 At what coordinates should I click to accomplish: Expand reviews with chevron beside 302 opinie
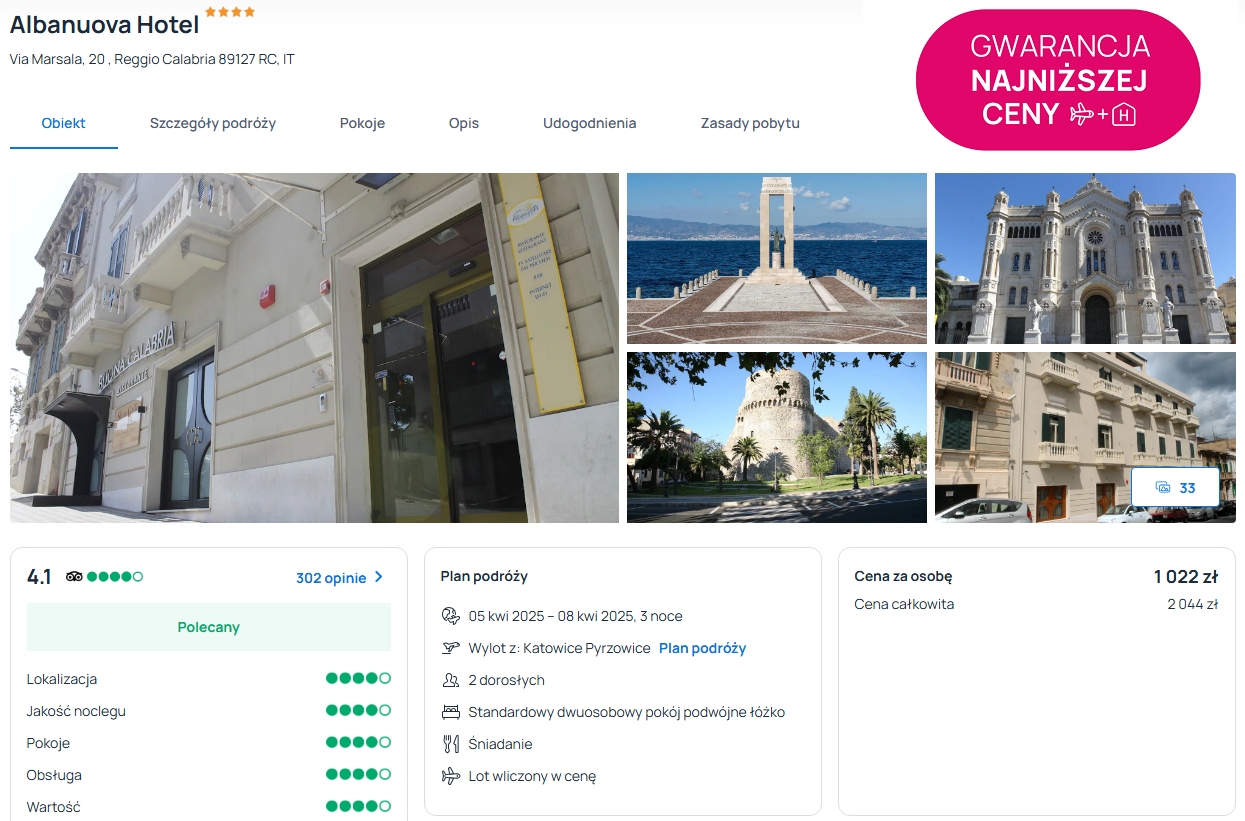tap(379, 577)
